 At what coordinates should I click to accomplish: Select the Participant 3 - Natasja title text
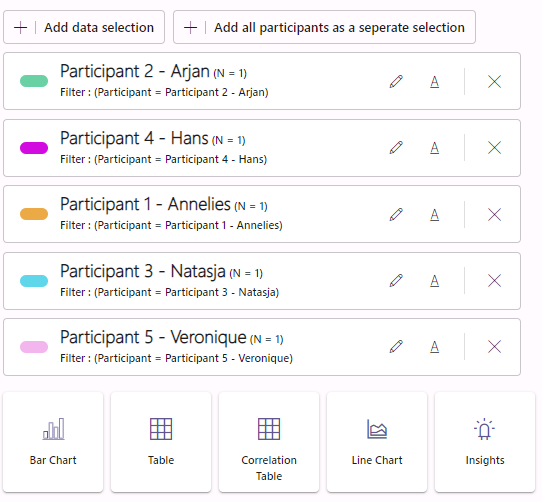[143, 271]
